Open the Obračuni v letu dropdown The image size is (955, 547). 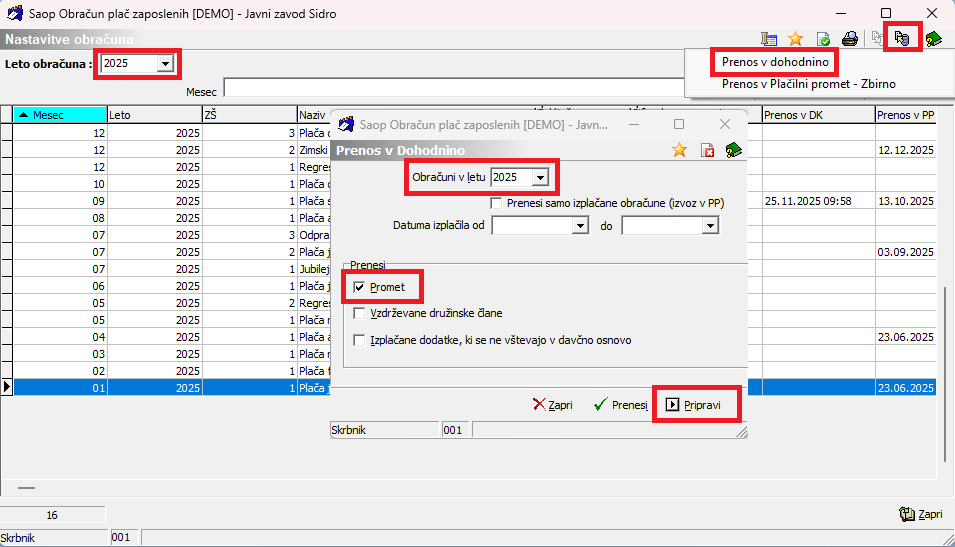coord(540,177)
